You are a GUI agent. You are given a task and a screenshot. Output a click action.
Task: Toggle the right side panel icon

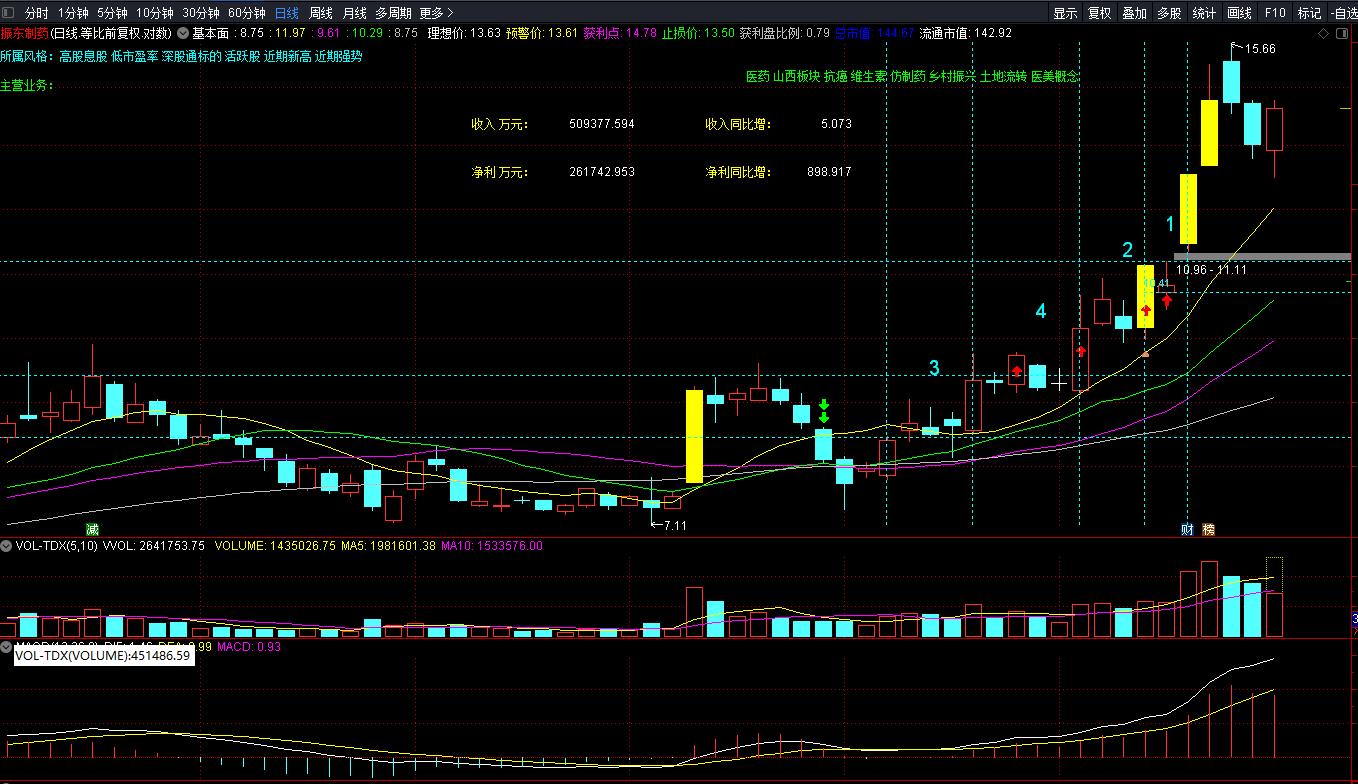1344,33
